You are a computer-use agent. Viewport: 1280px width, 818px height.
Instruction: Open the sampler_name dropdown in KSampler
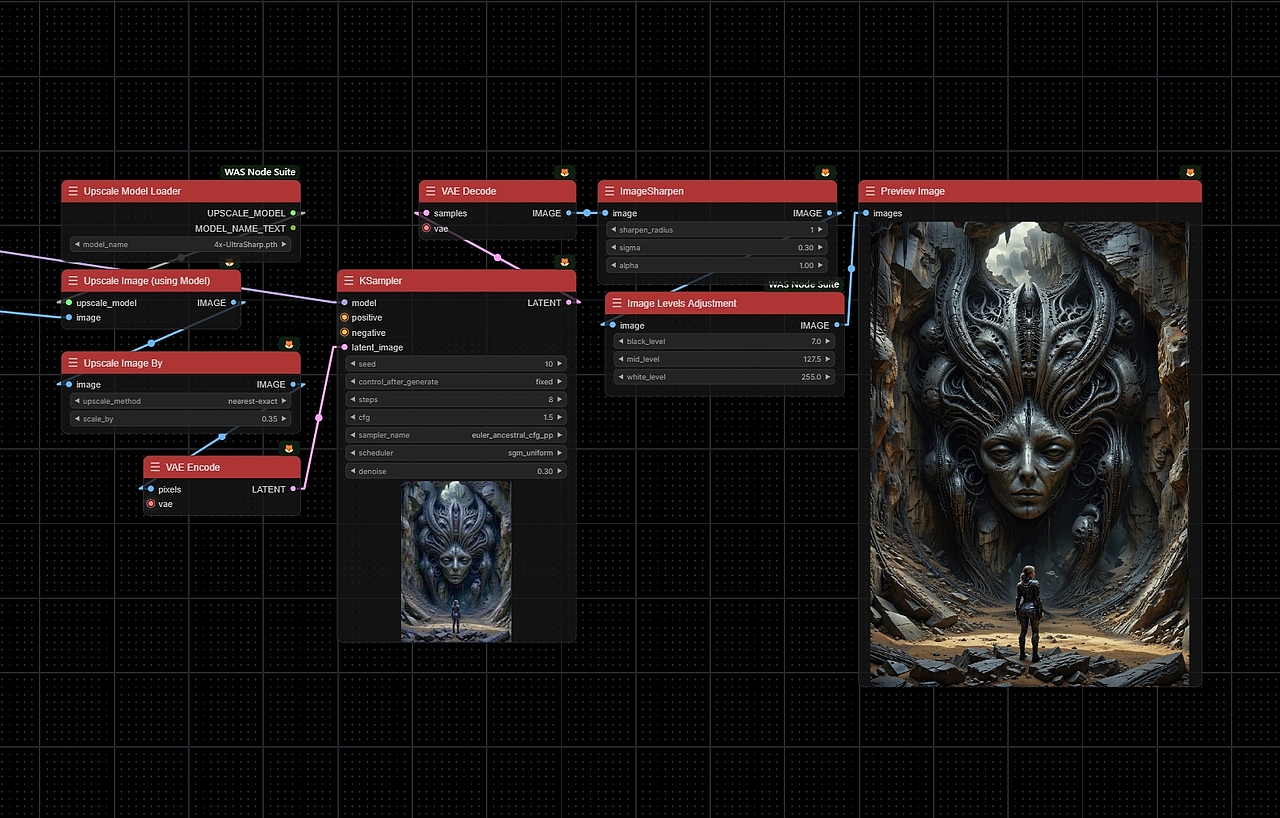tap(456, 436)
